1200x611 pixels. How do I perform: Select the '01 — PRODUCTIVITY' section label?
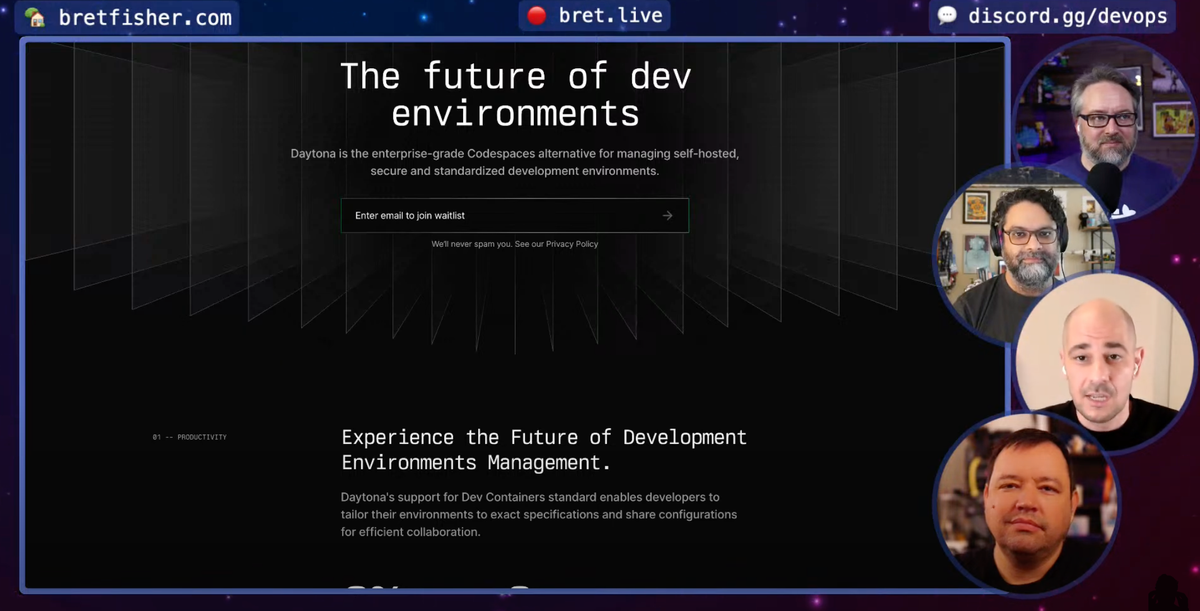tap(189, 437)
